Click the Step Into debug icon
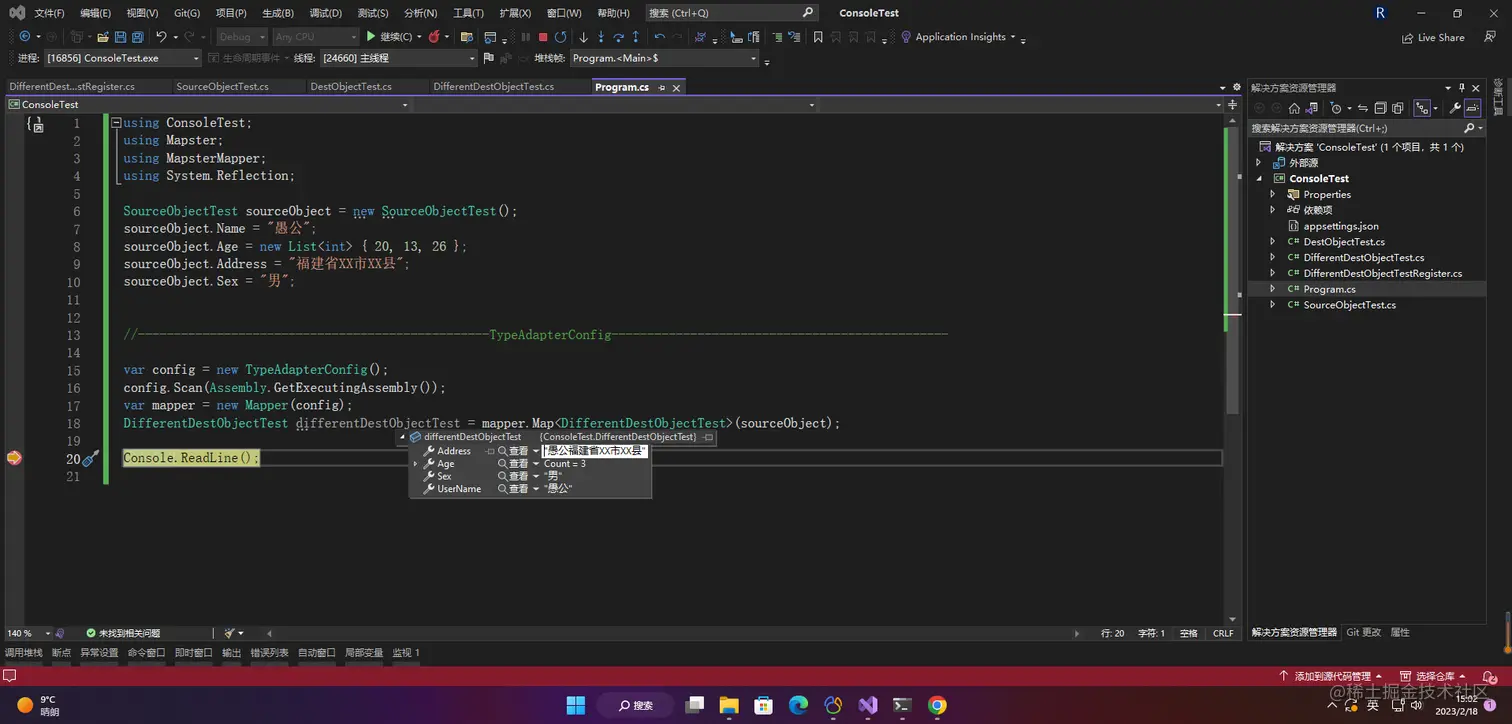 click(601, 37)
